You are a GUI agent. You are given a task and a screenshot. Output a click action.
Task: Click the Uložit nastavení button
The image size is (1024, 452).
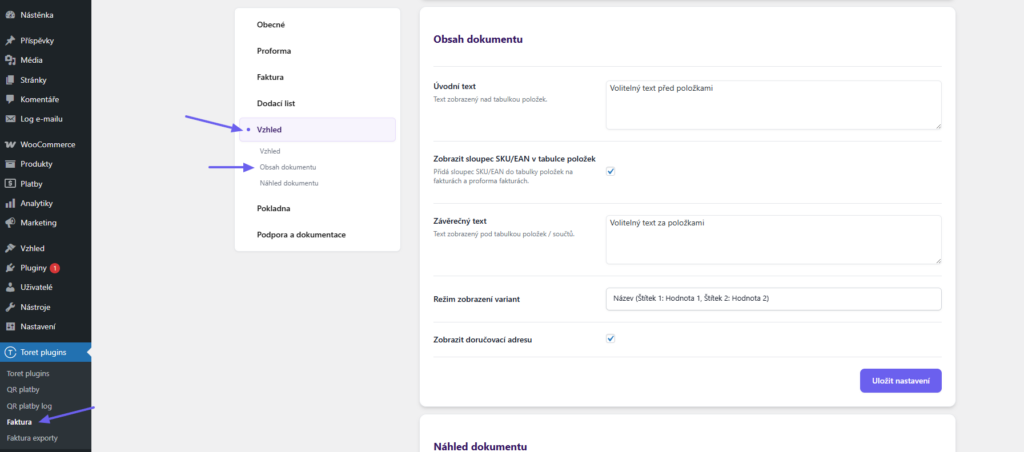901,381
